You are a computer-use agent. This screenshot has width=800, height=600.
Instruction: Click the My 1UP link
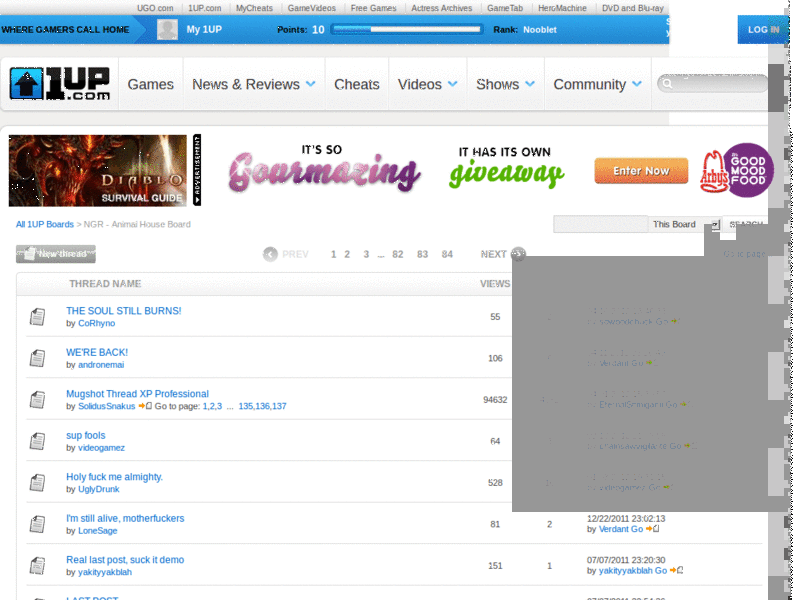204,30
